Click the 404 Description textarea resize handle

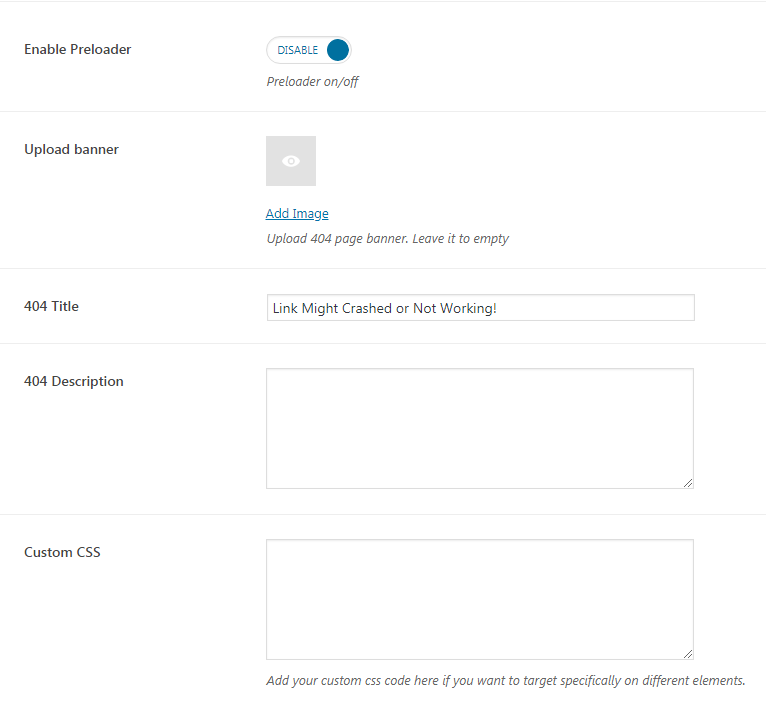pos(688,483)
